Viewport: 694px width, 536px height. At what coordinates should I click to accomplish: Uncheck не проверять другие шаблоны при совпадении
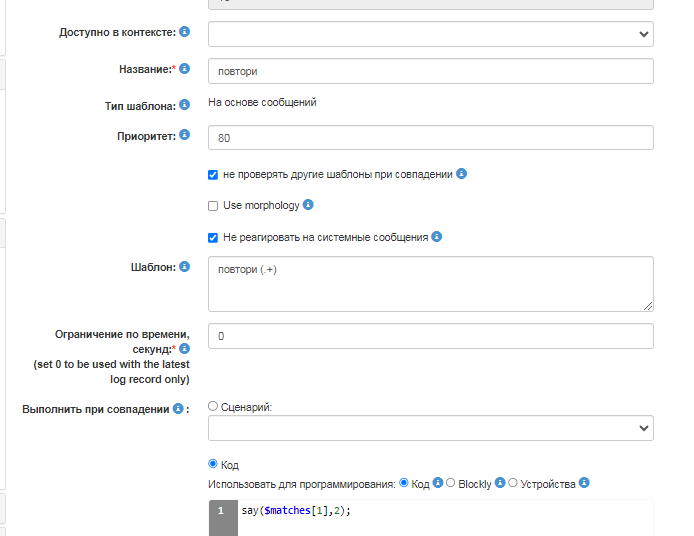tap(213, 175)
